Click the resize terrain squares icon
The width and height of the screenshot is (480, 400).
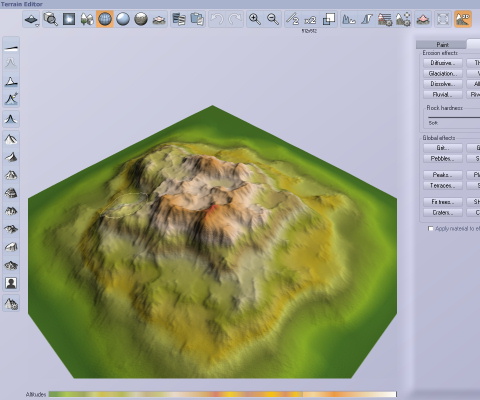tap(329, 19)
